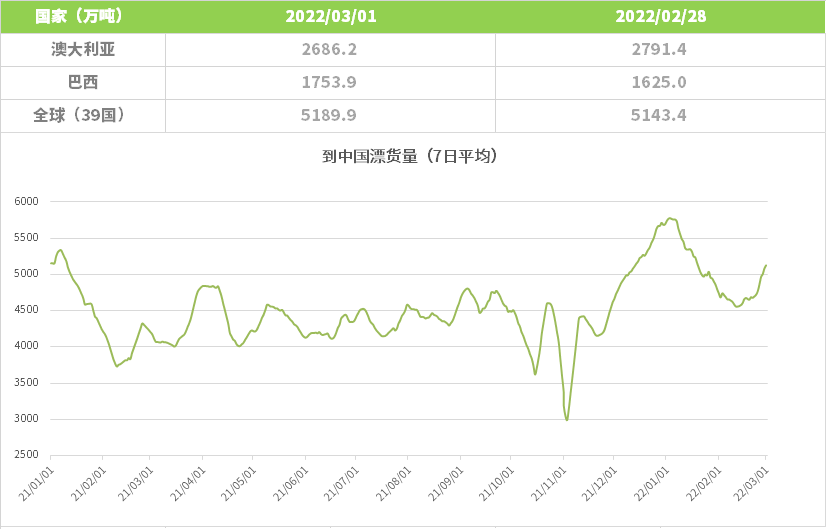Select the 澳大利亚 row label

click(83, 50)
